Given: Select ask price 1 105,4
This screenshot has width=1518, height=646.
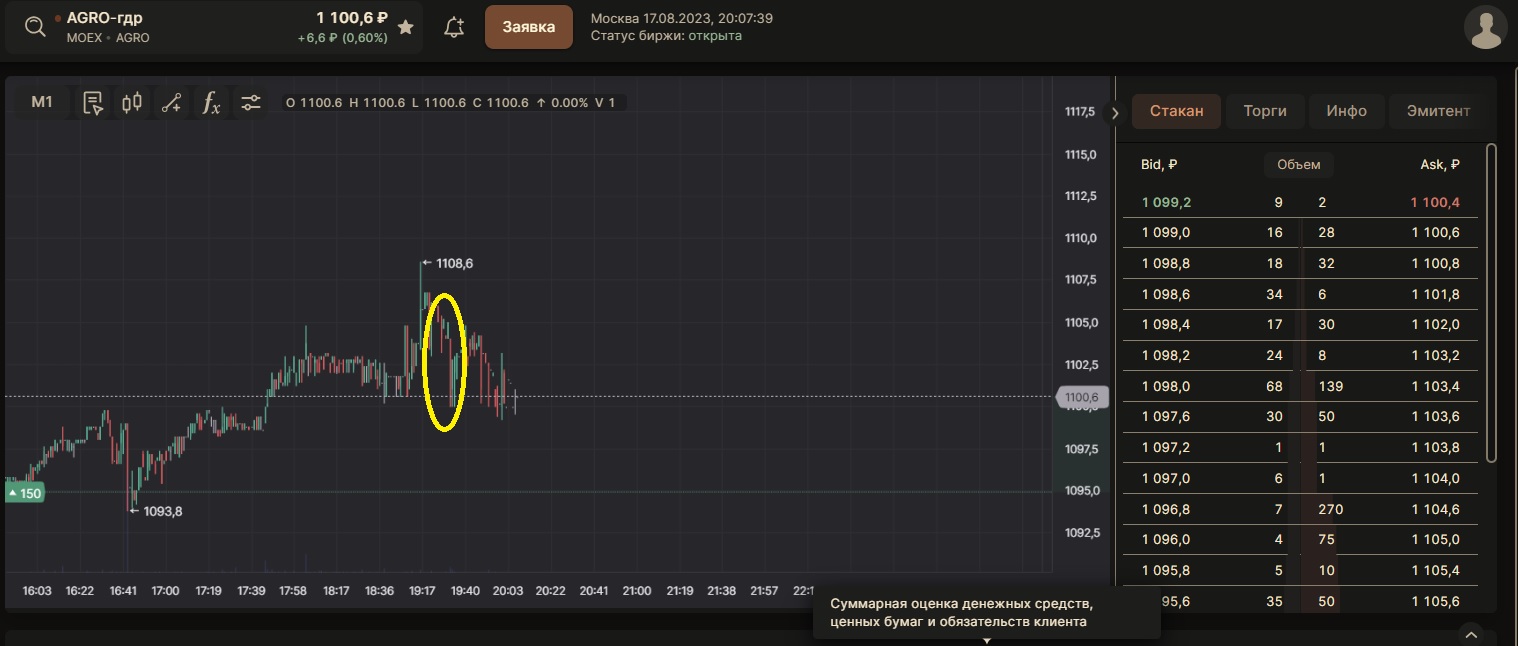Looking at the screenshot, I should tap(1435, 571).
